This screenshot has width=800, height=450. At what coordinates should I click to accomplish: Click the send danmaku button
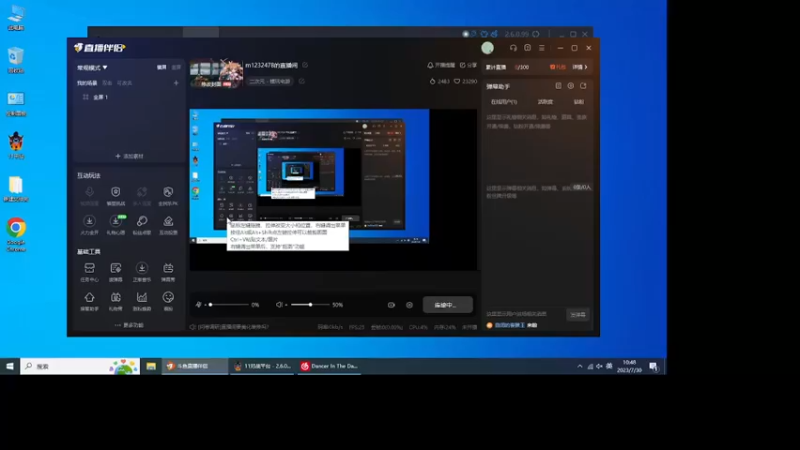point(578,314)
